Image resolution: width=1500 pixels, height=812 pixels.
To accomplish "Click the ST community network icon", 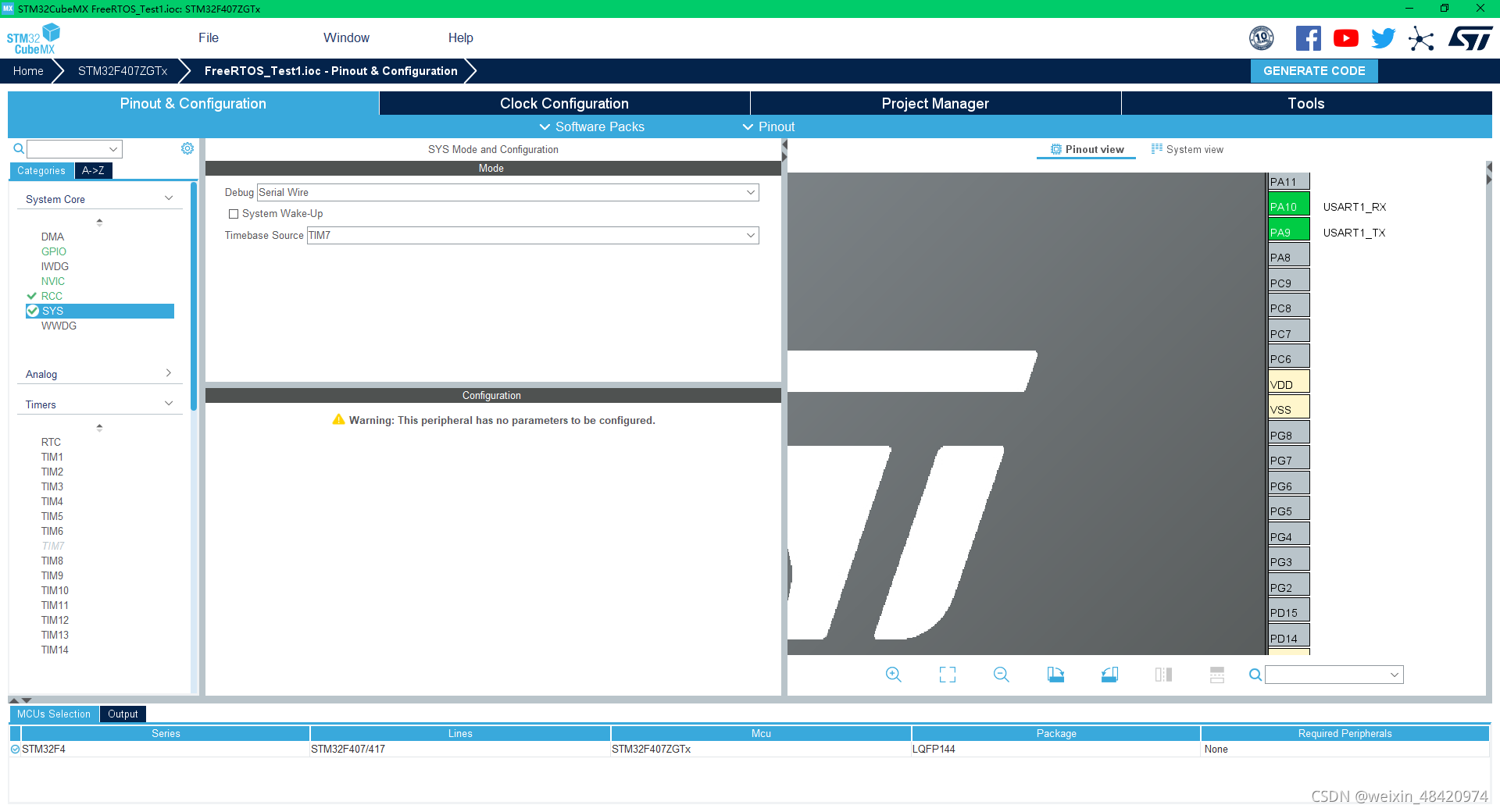I will [x=1421, y=38].
